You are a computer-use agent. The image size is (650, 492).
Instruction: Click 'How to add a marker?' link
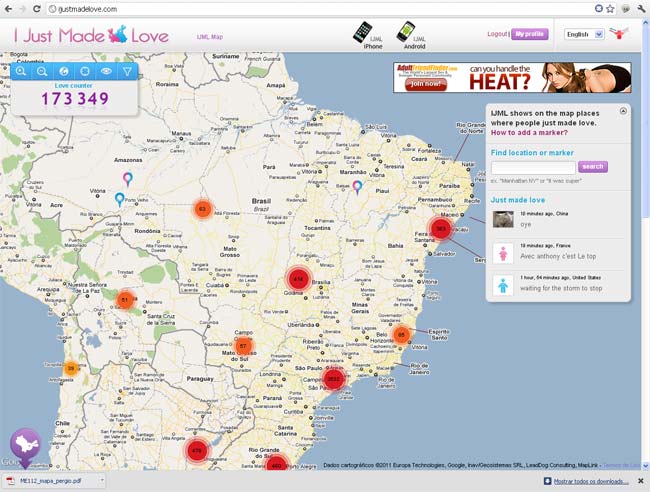(x=531, y=132)
